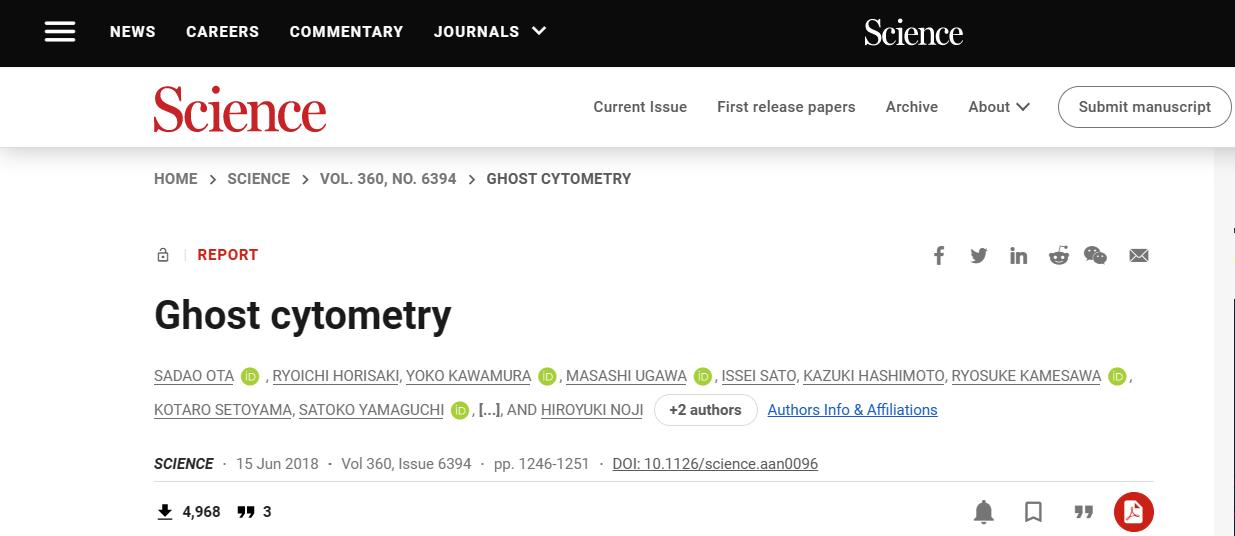Expand the +2 authors list
1235x536 pixels.
coord(706,410)
